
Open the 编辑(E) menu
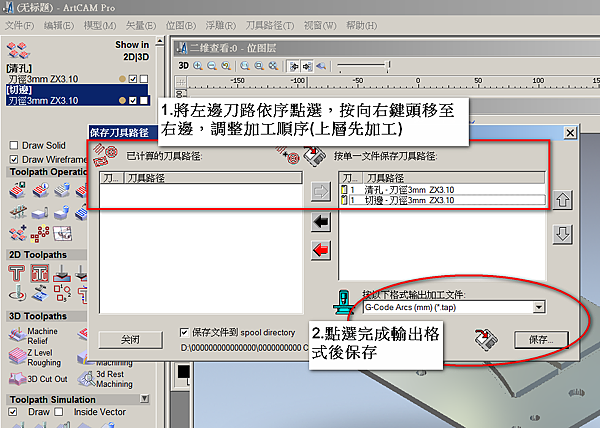[59, 26]
